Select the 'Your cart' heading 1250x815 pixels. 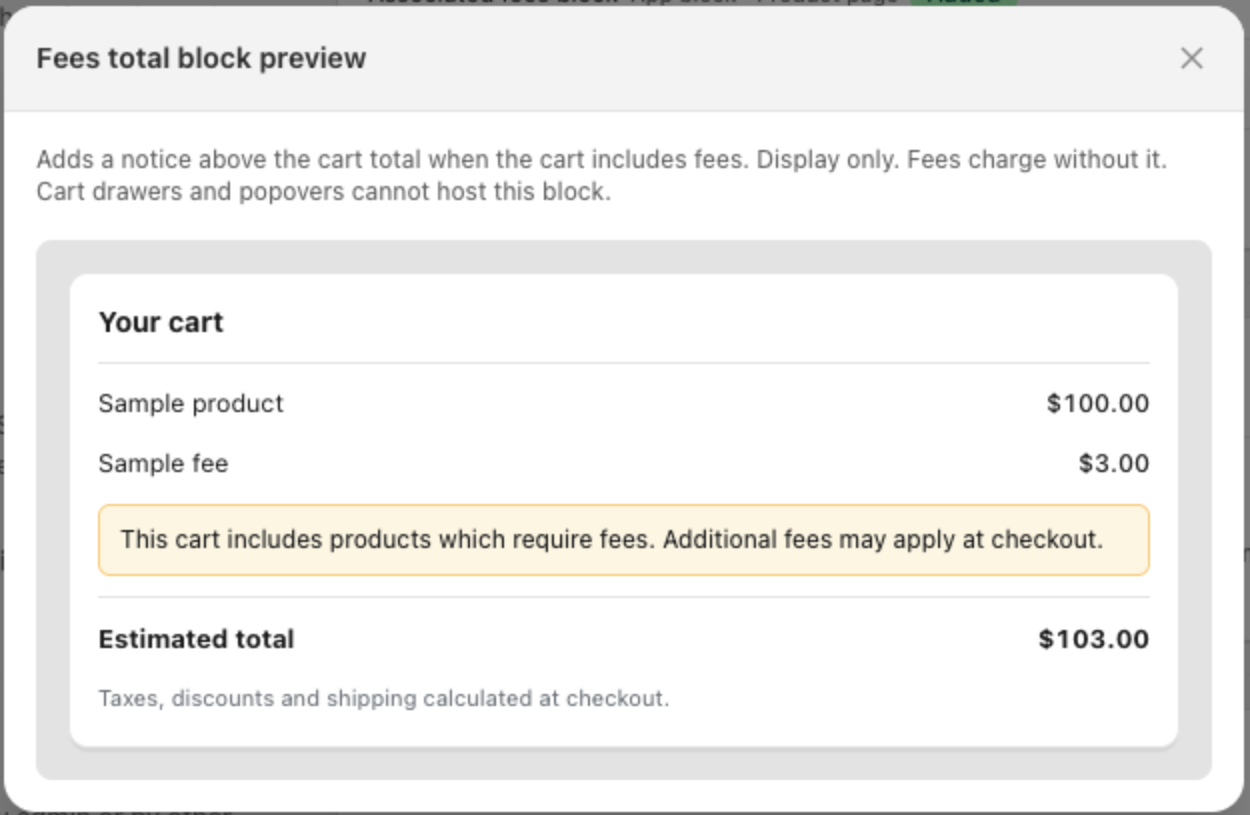point(161,322)
